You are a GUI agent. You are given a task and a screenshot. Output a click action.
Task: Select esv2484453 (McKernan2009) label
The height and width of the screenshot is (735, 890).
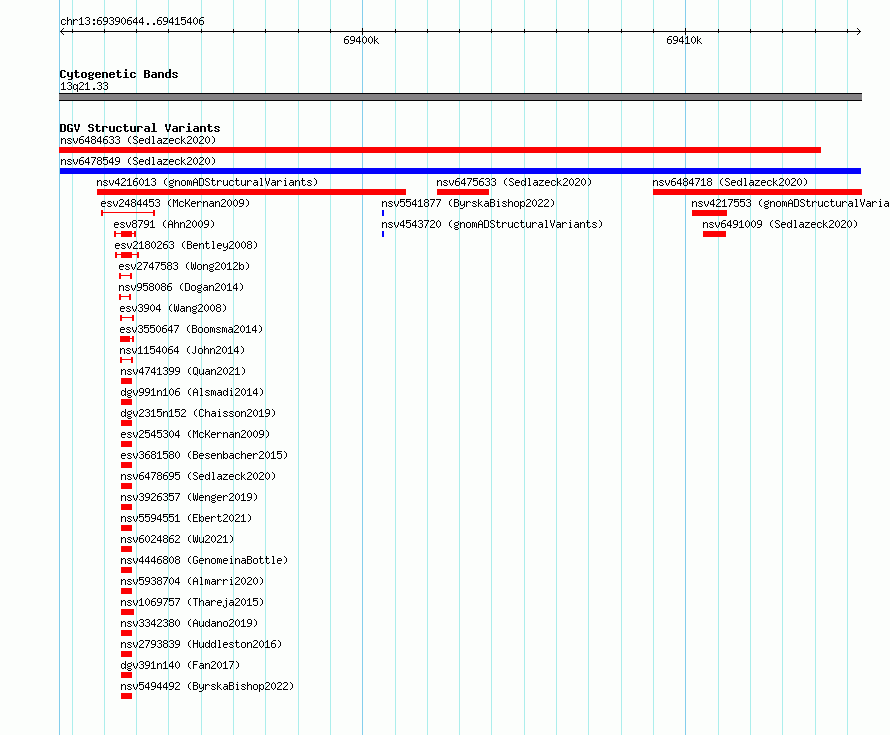pyautogui.click(x=175, y=203)
